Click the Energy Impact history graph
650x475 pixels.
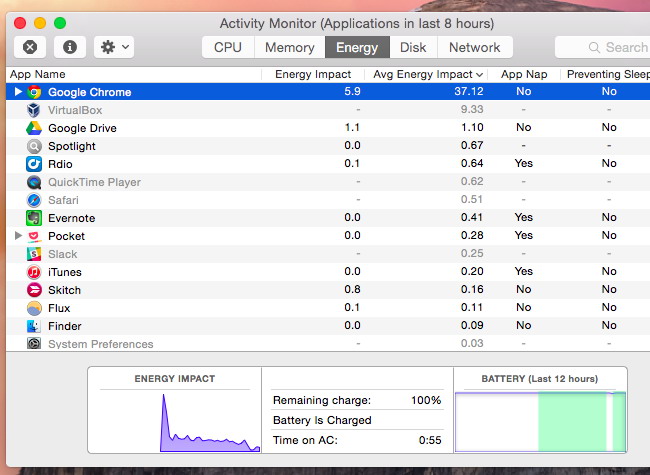coord(210,423)
